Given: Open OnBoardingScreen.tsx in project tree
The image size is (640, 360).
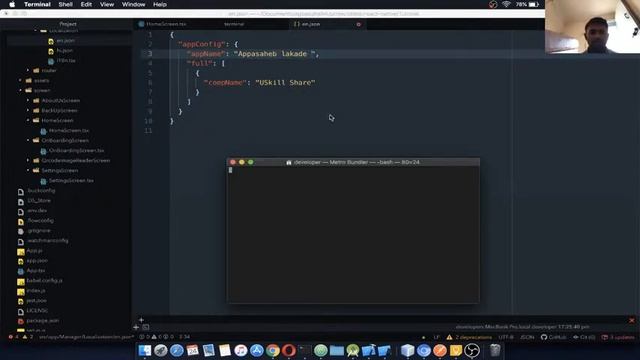Looking at the screenshot, I should point(76,151).
